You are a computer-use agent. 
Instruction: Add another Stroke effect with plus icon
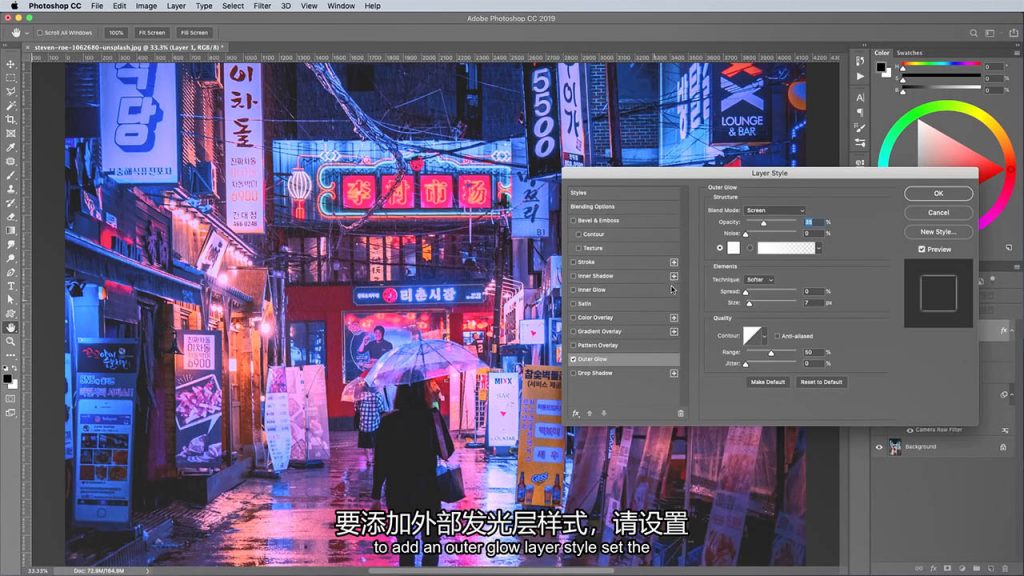coord(674,262)
